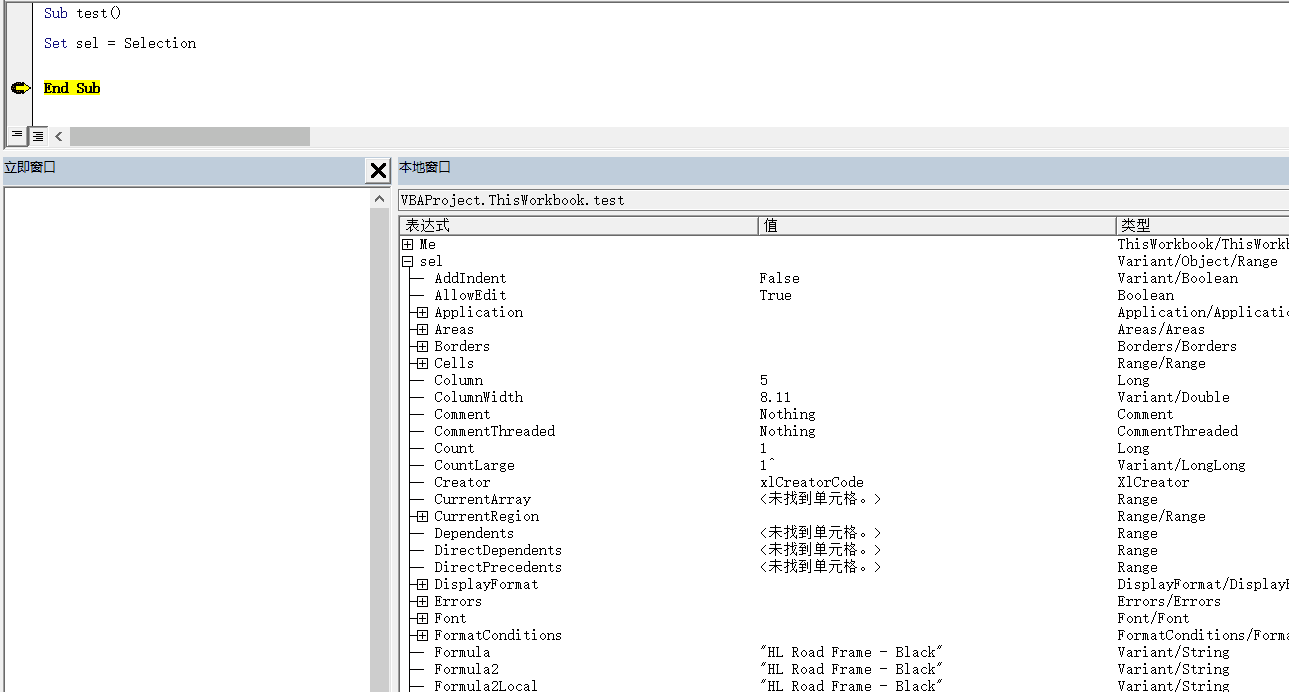1289x692 pixels.
Task: Expand the Me node in locals
Action: pos(407,244)
